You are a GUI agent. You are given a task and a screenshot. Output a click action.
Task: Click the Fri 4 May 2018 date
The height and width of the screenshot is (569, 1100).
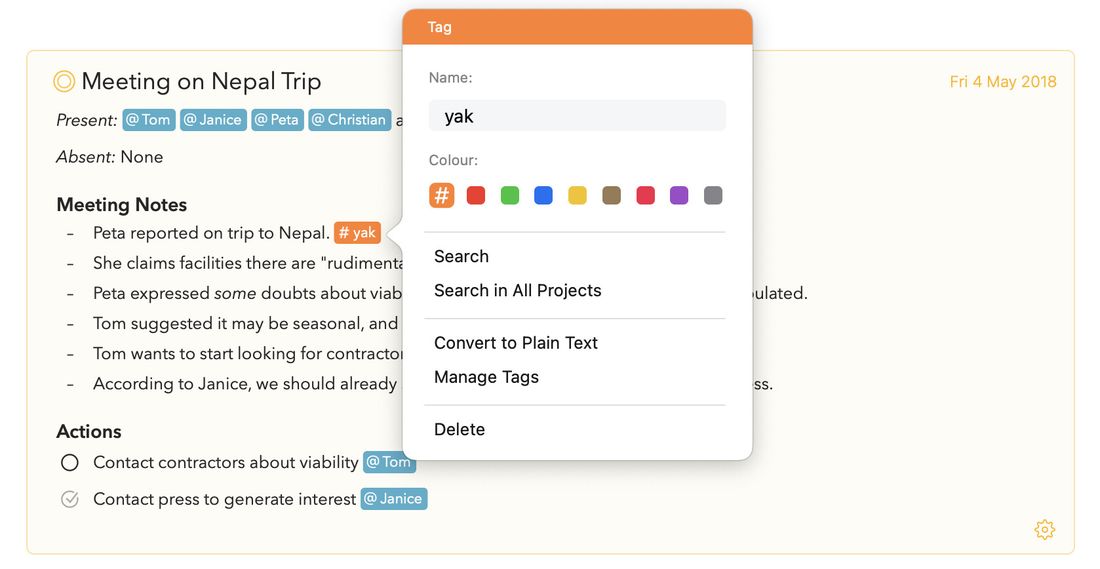[x=1002, y=82]
